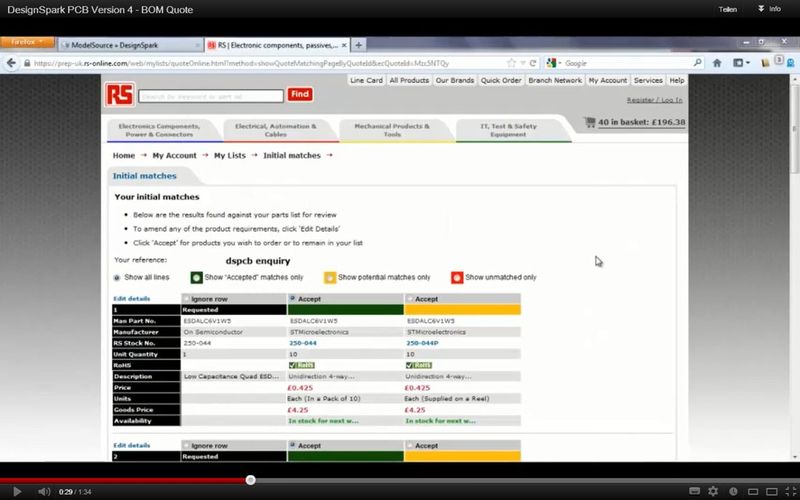Viewport: 800px width, 500px height.
Task: Click the yellow potential matches icon
Action: 330,278
